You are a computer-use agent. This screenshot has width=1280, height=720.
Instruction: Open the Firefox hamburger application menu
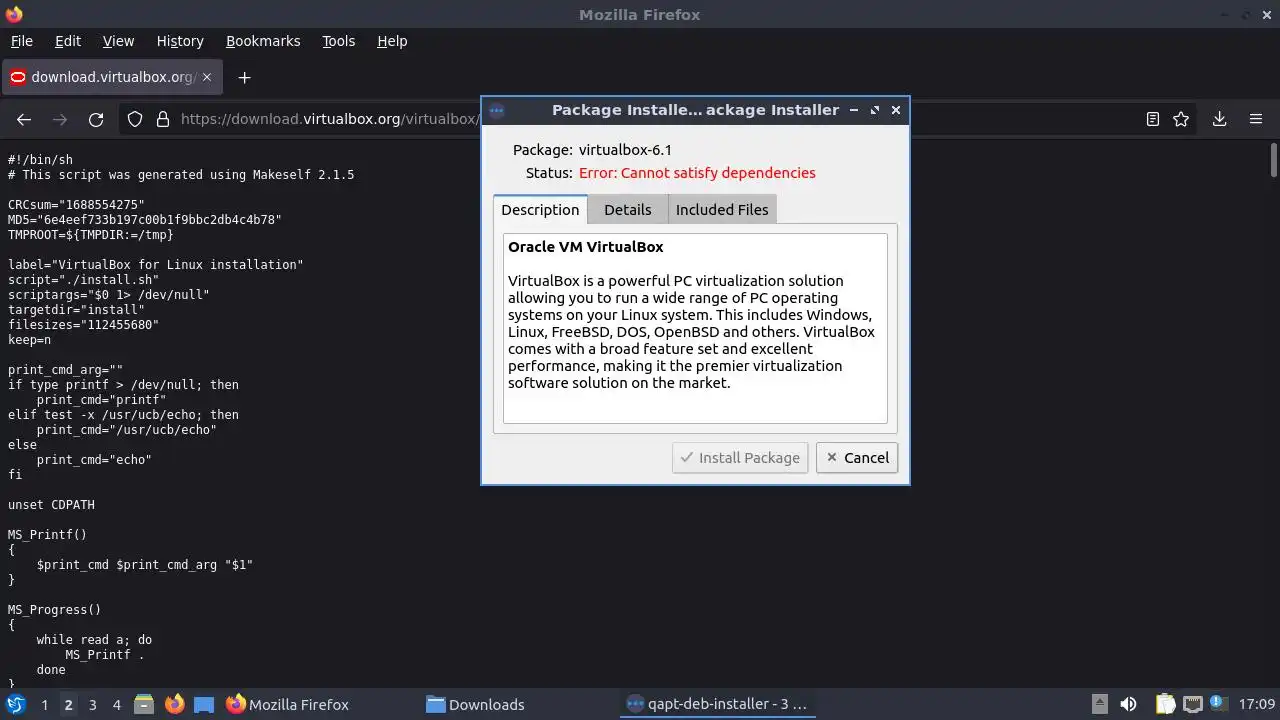tap(1256, 119)
